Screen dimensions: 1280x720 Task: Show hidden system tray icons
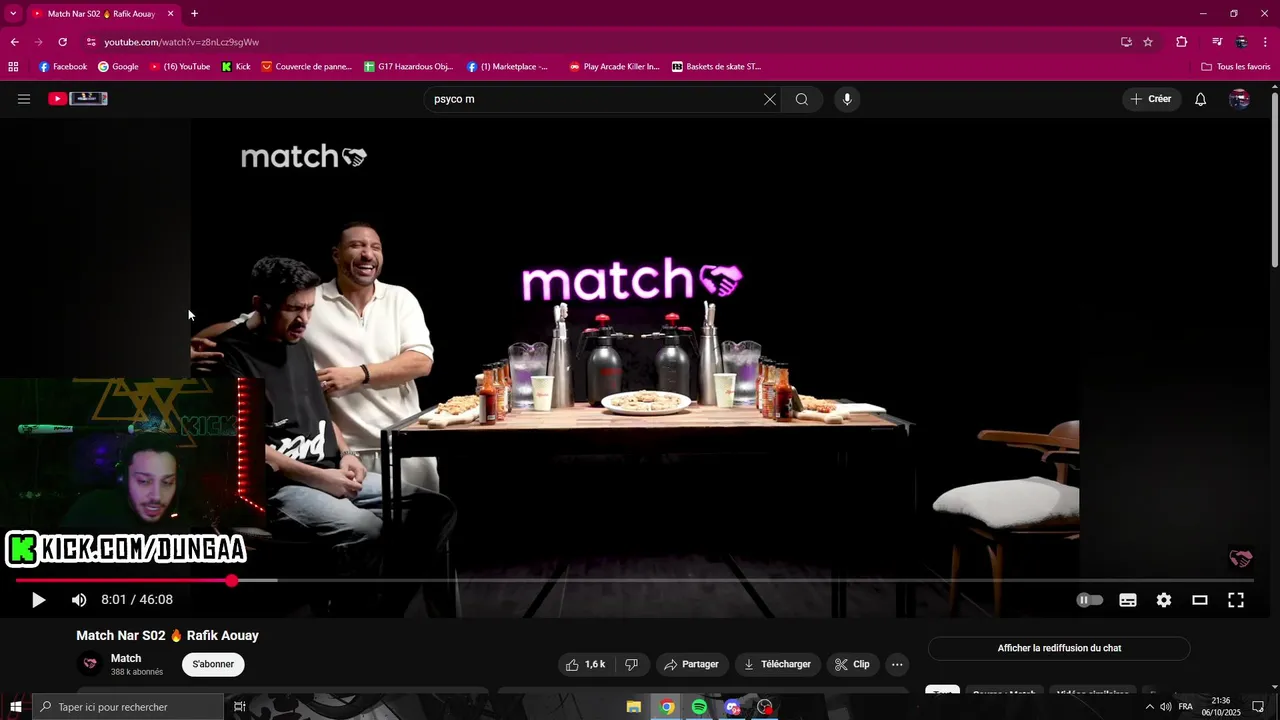(1149, 707)
